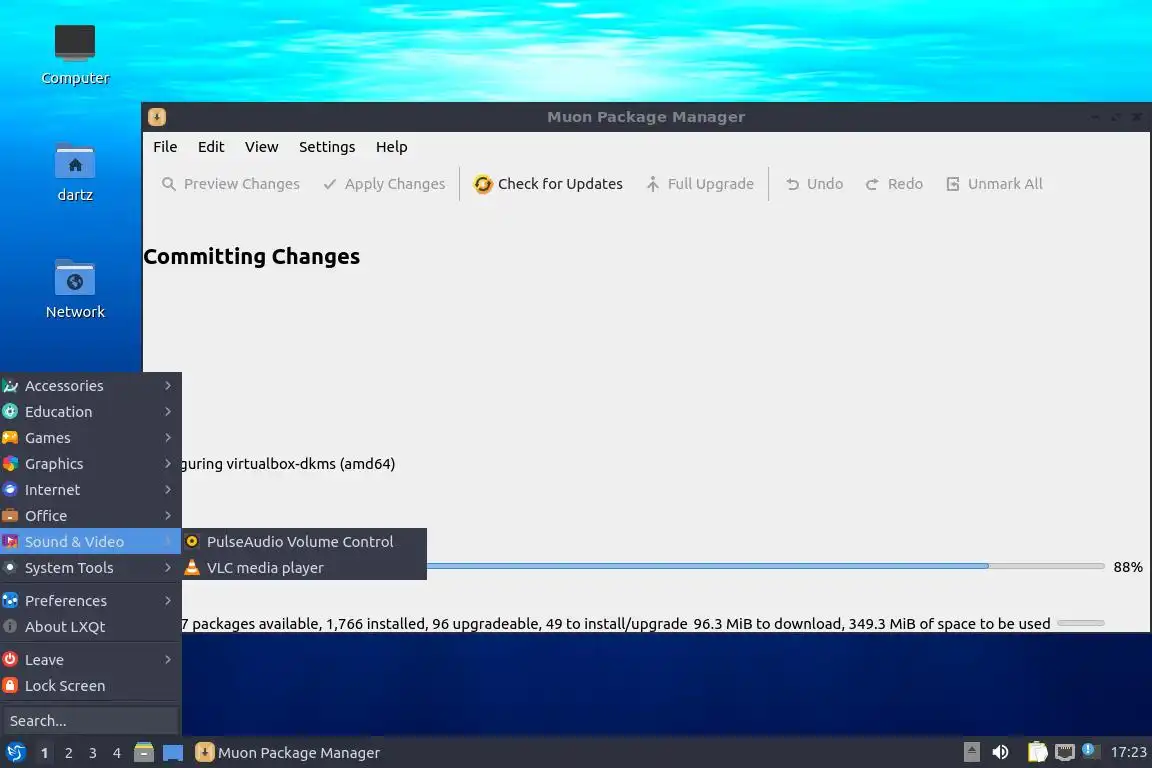Click the Undo arrow icon
1152x768 pixels.
tap(792, 184)
